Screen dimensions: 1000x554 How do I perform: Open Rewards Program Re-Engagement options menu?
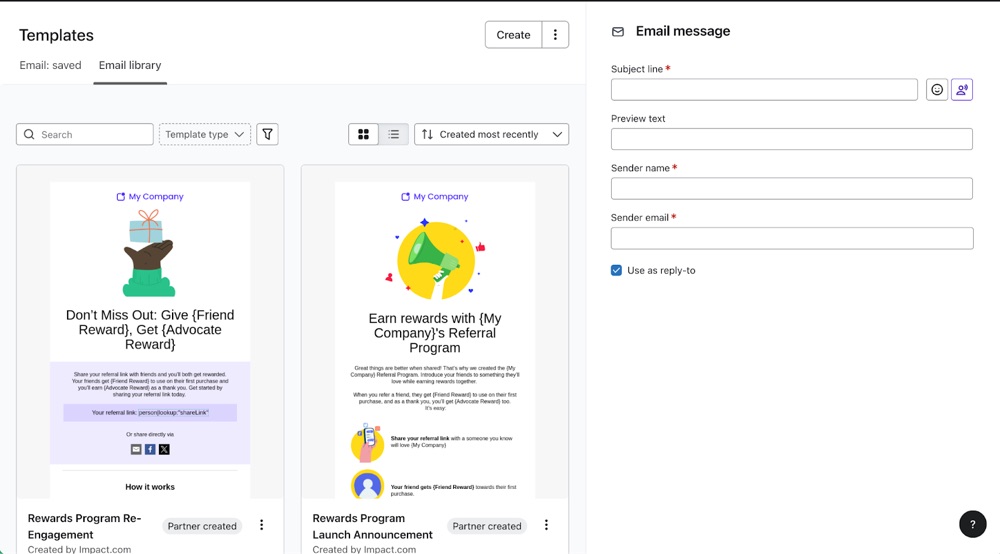coord(262,525)
